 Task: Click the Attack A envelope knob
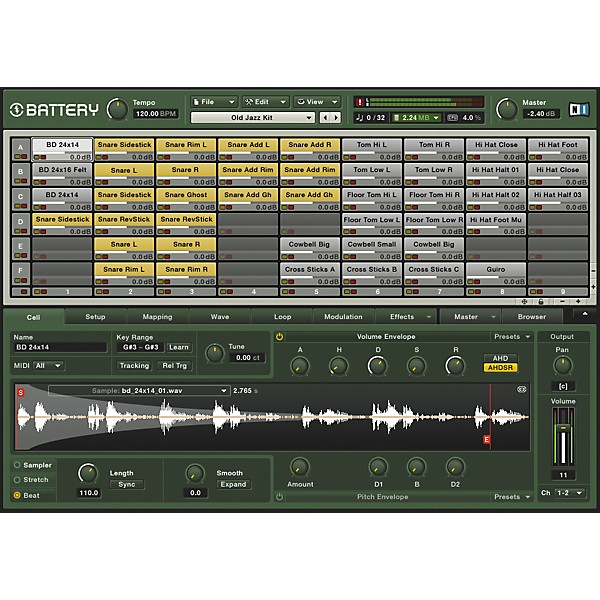[300, 366]
